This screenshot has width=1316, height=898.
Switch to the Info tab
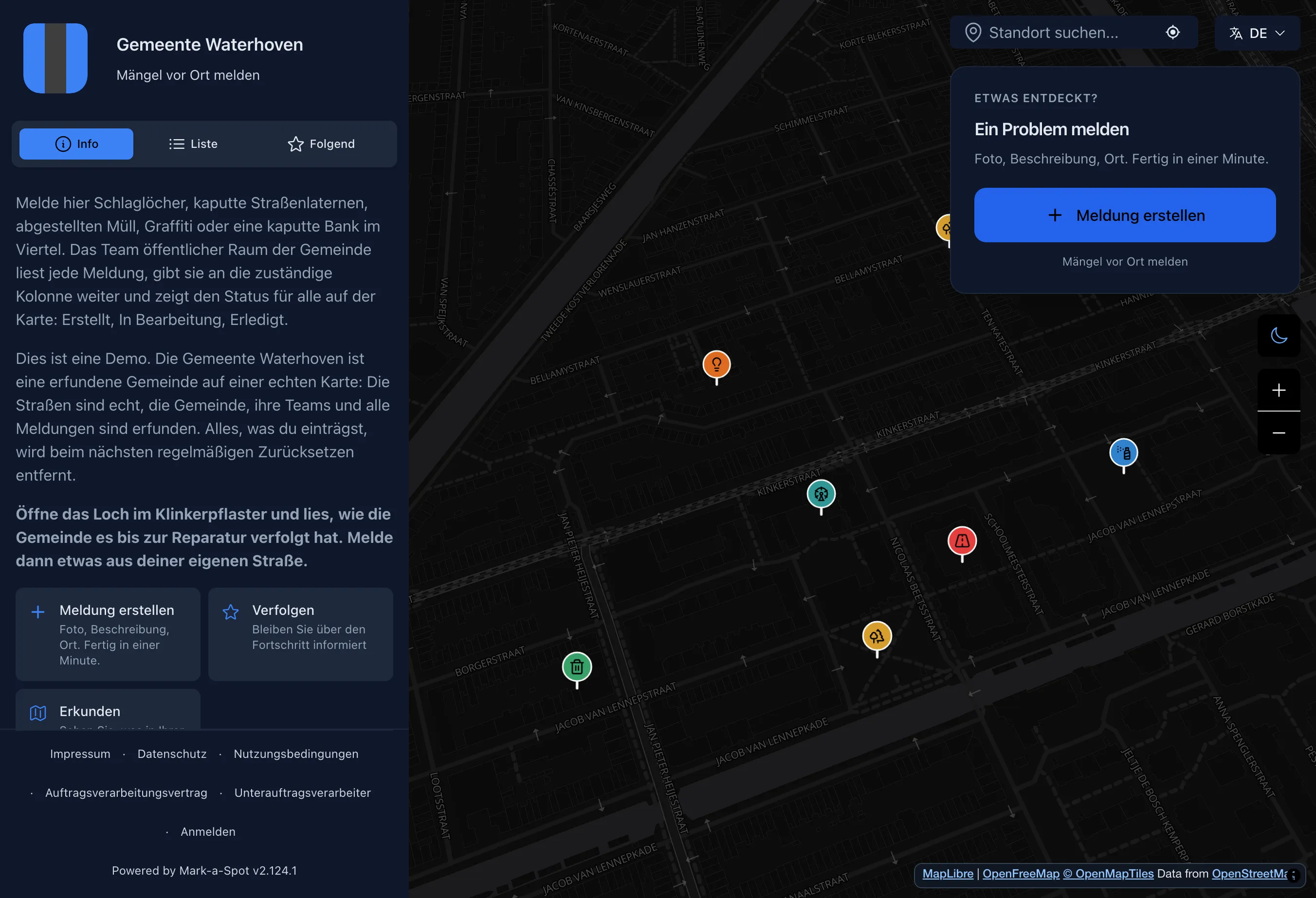76,144
